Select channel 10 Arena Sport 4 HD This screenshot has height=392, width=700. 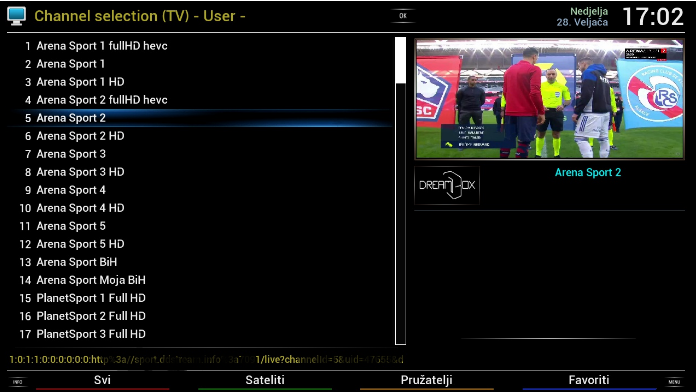pyautogui.click(x=200, y=208)
